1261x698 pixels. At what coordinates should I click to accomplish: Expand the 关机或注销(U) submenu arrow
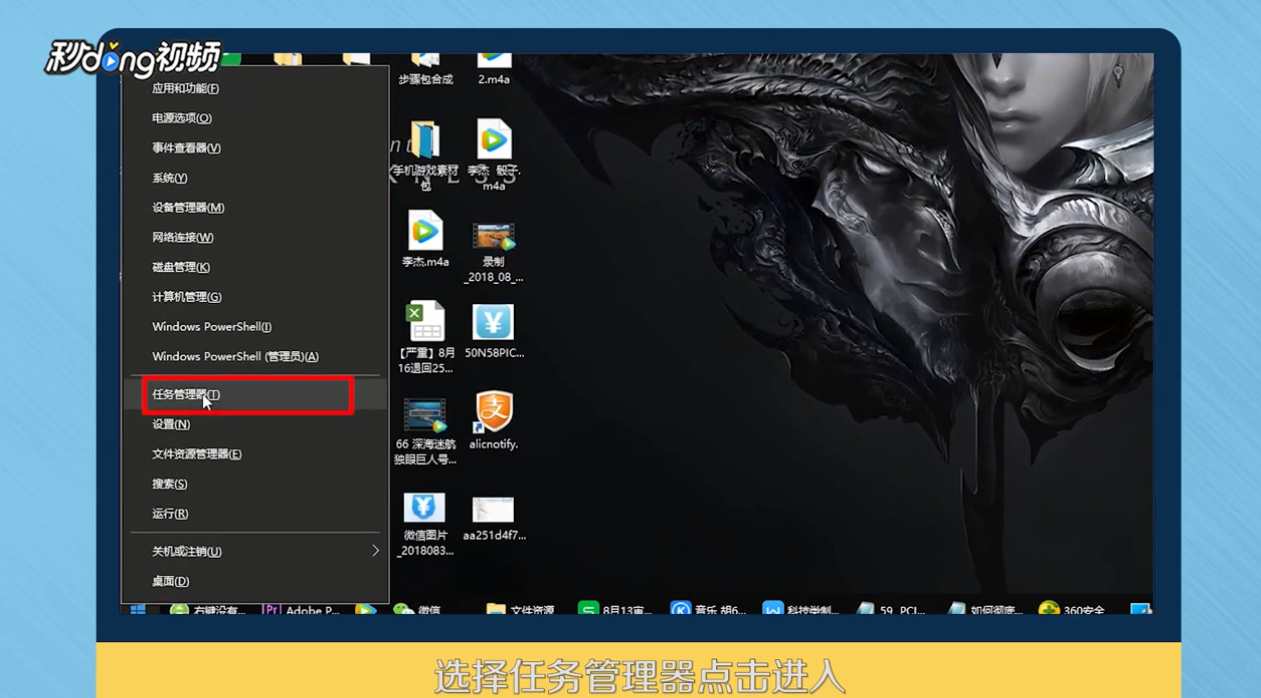click(x=375, y=551)
